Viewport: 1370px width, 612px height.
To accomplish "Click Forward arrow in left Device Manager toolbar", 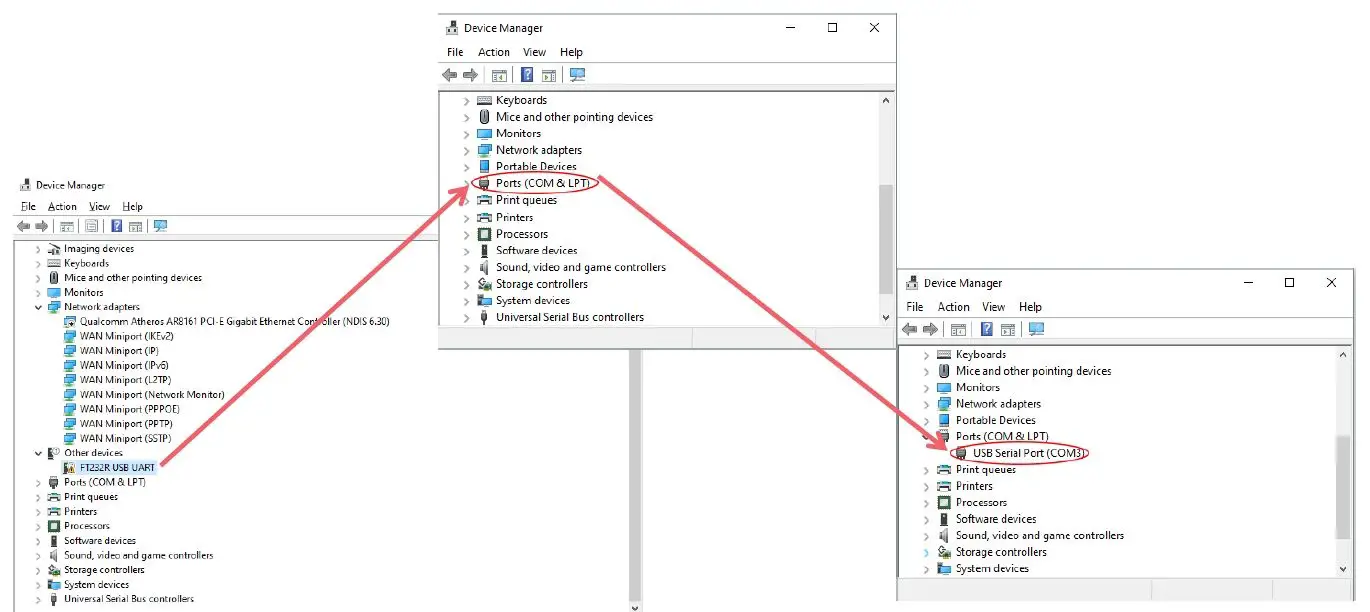I will coord(41,226).
